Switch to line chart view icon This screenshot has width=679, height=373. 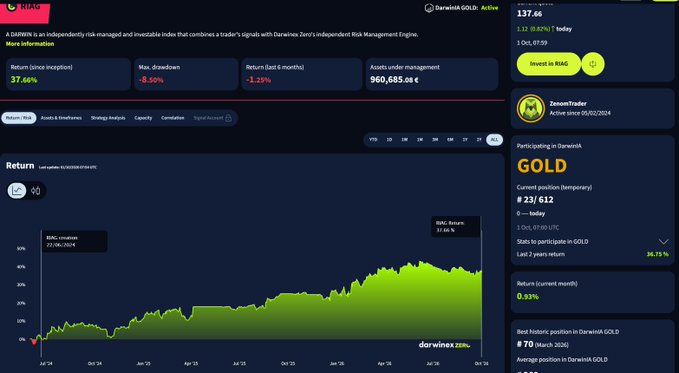(x=17, y=190)
